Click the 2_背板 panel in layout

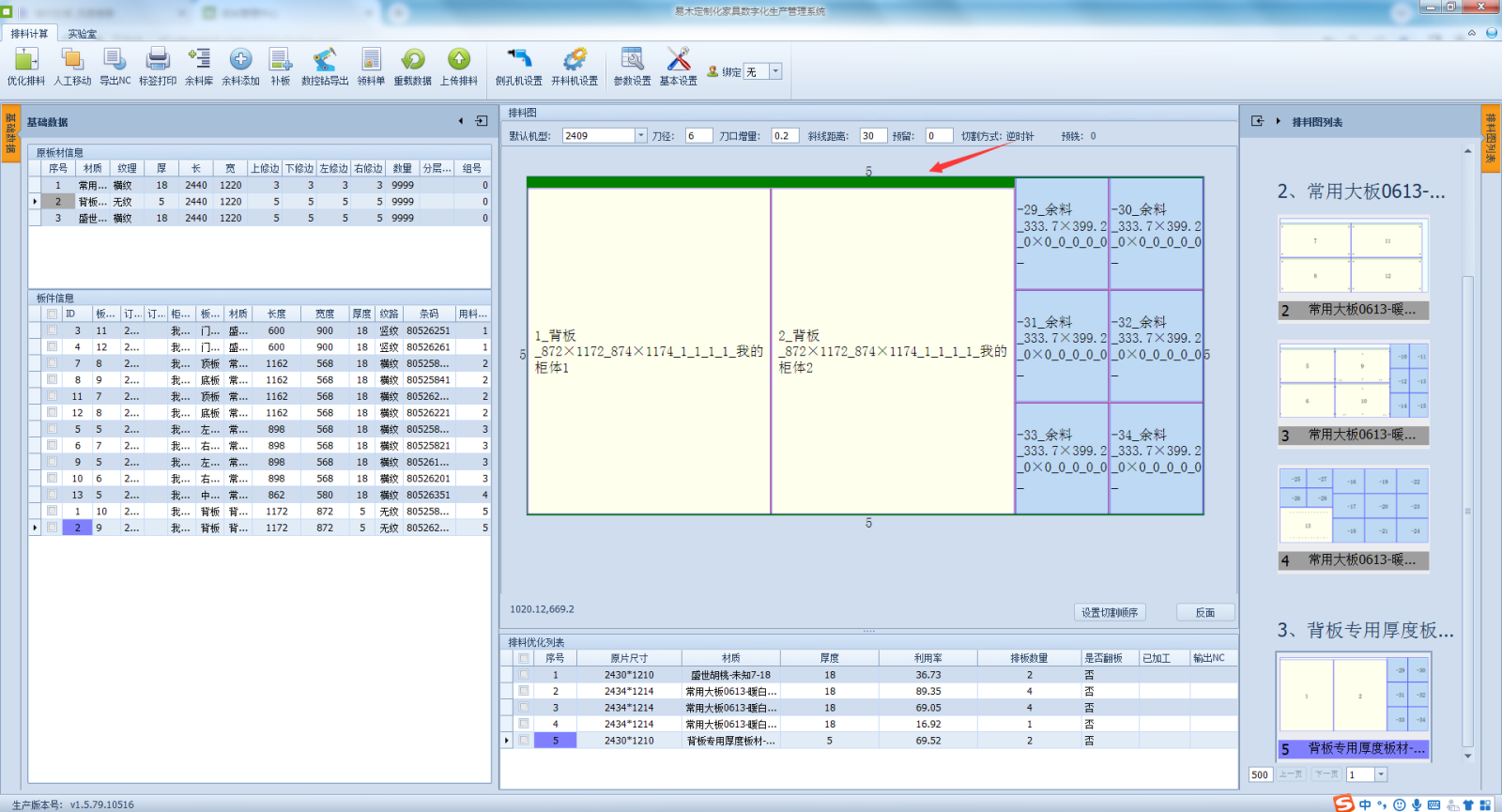pyautogui.click(x=893, y=351)
